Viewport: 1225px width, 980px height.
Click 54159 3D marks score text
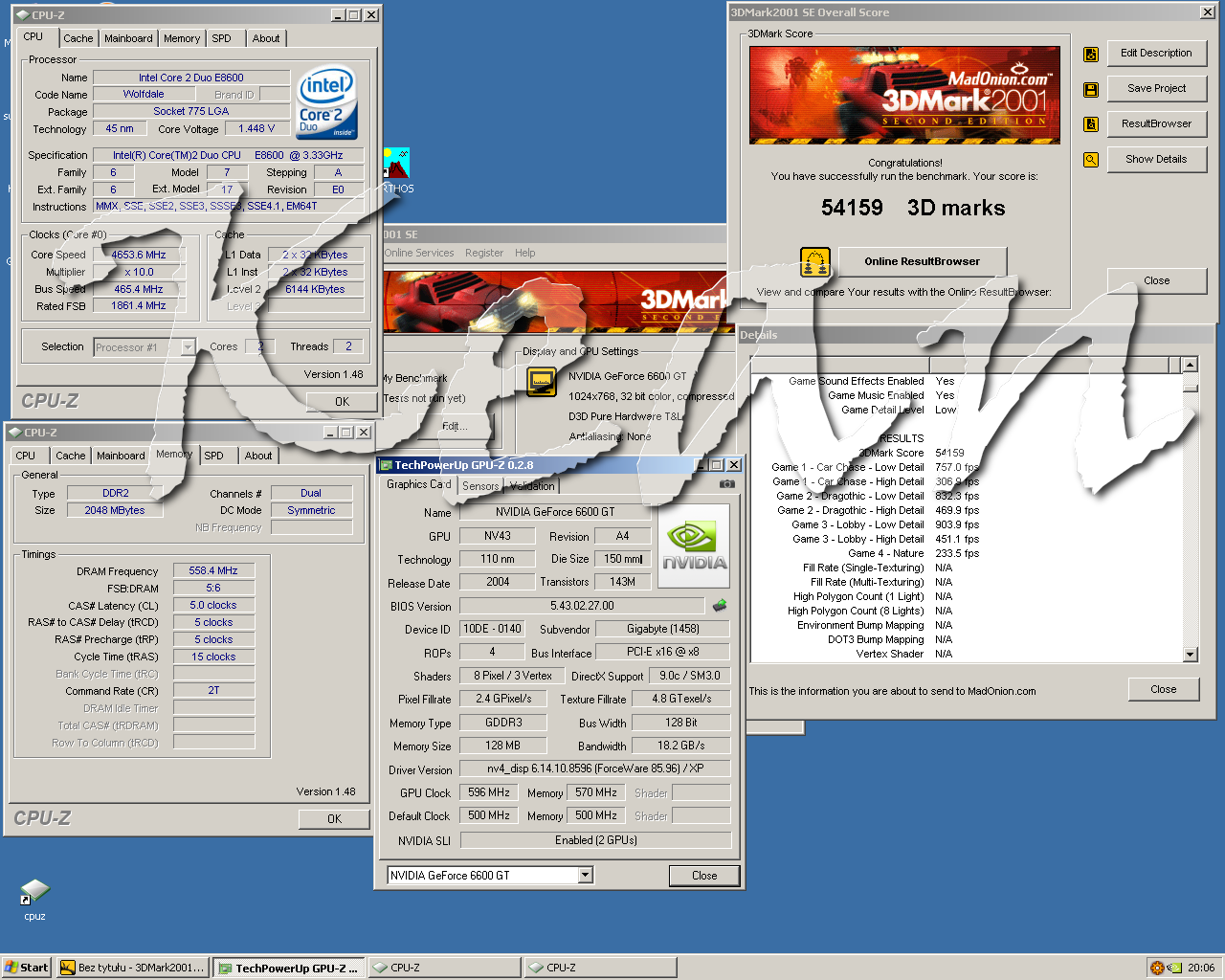(913, 208)
